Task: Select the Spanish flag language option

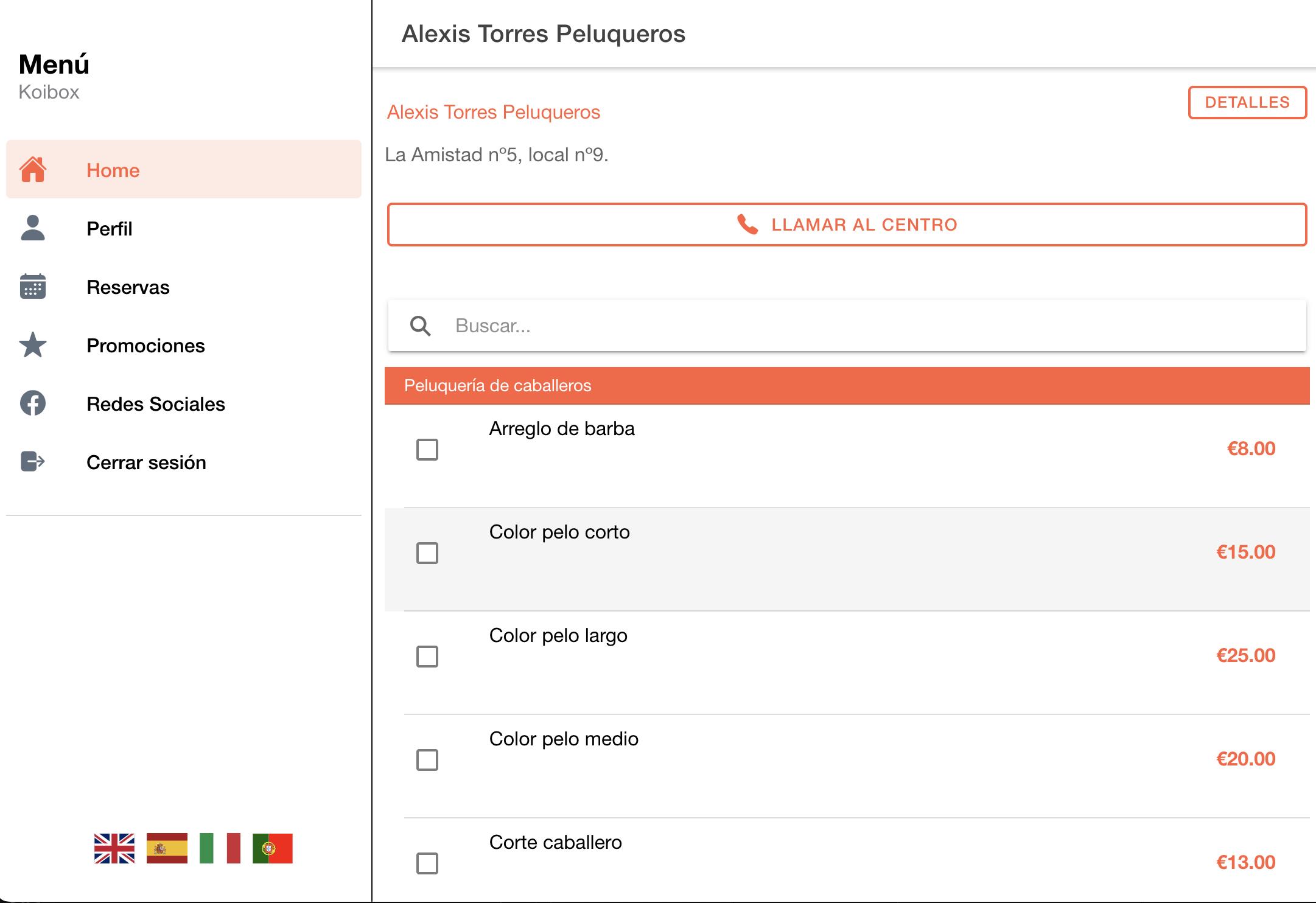Action: point(167,848)
